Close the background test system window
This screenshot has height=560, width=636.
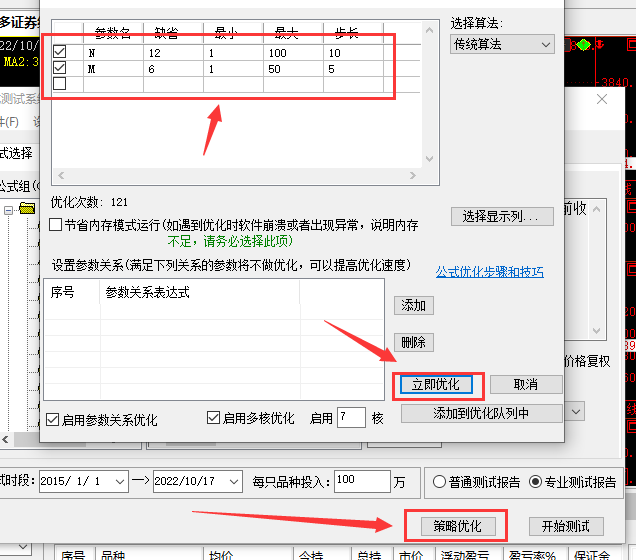(602, 99)
